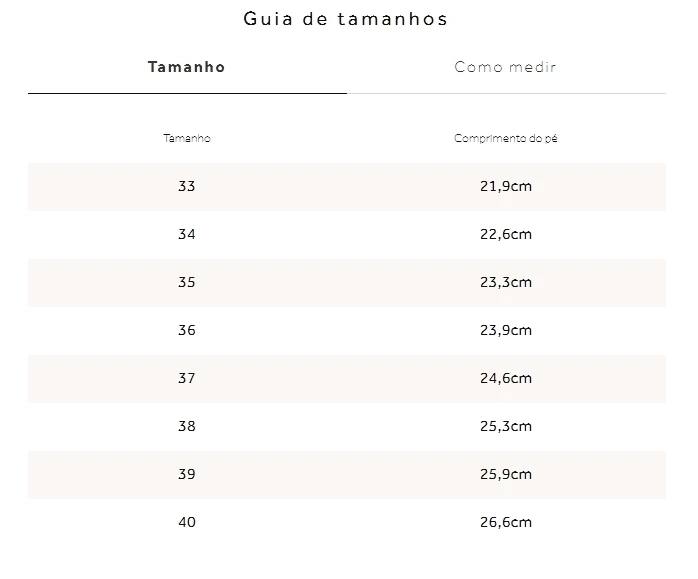Viewport: 698px width, 579px height.
Task: Click the 21,9cm foot length value
Action: pyautogui.click(x=506, y=186)
